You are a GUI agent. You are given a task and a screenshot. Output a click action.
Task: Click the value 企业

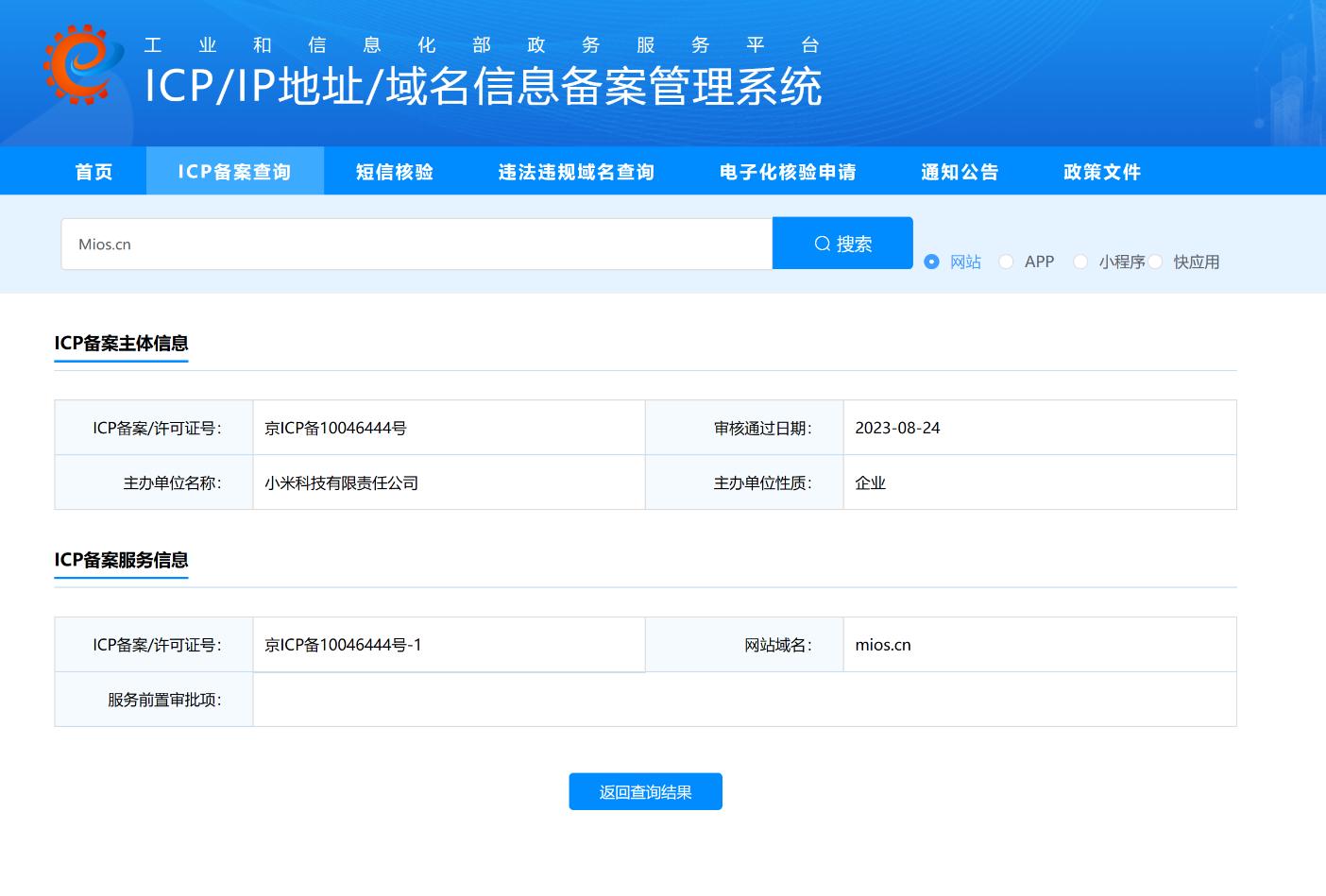(870, 482)
